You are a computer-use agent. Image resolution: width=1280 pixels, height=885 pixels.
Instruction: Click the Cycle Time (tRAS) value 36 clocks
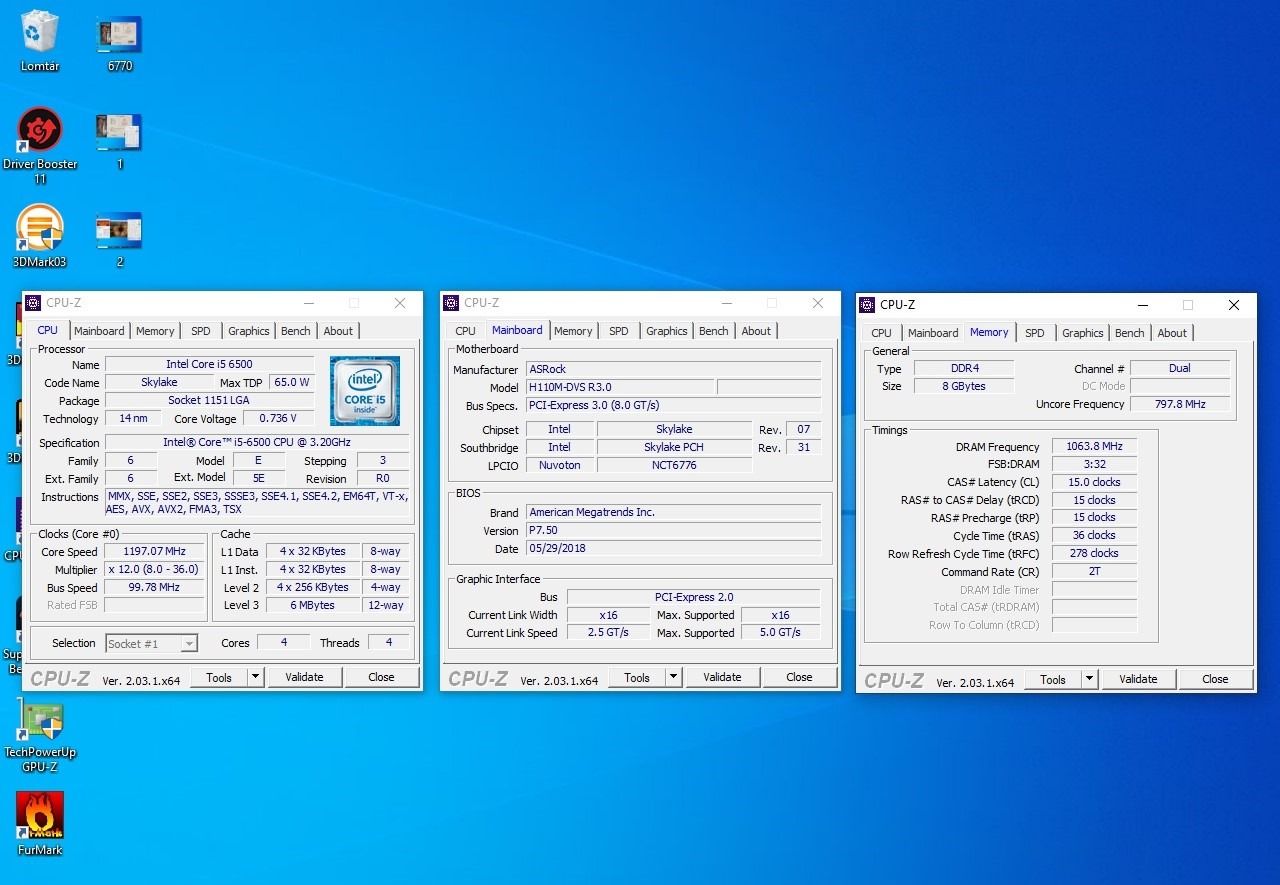[x=1094, y=535]
